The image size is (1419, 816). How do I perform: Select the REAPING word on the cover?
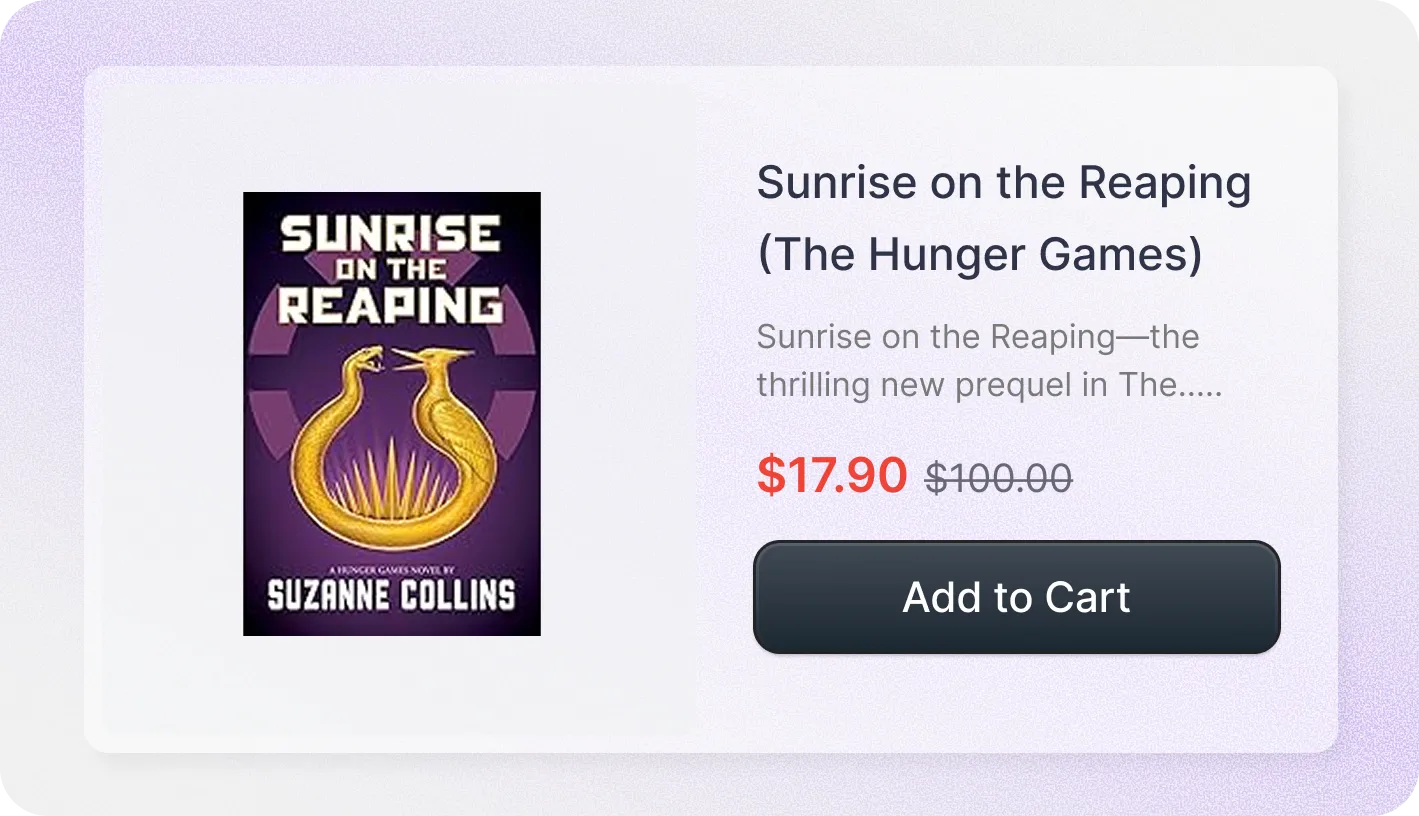(391, 306)
